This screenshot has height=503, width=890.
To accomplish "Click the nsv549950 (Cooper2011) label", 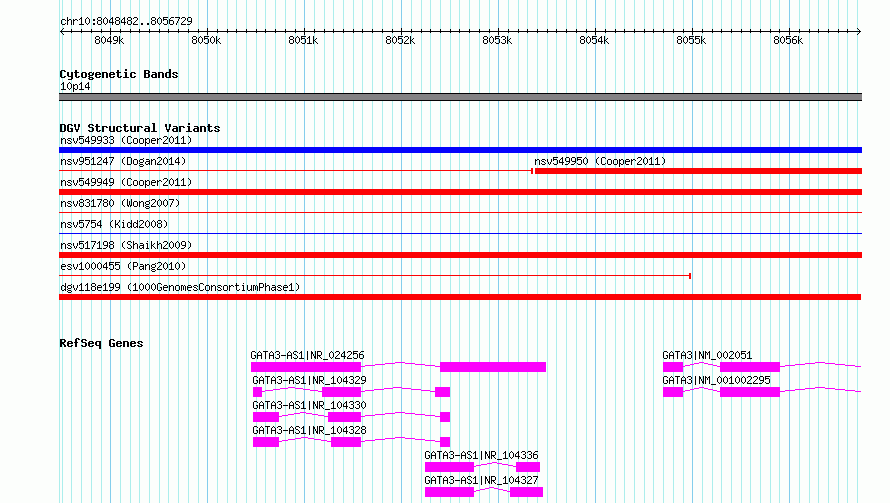I will tap(600, 161).
